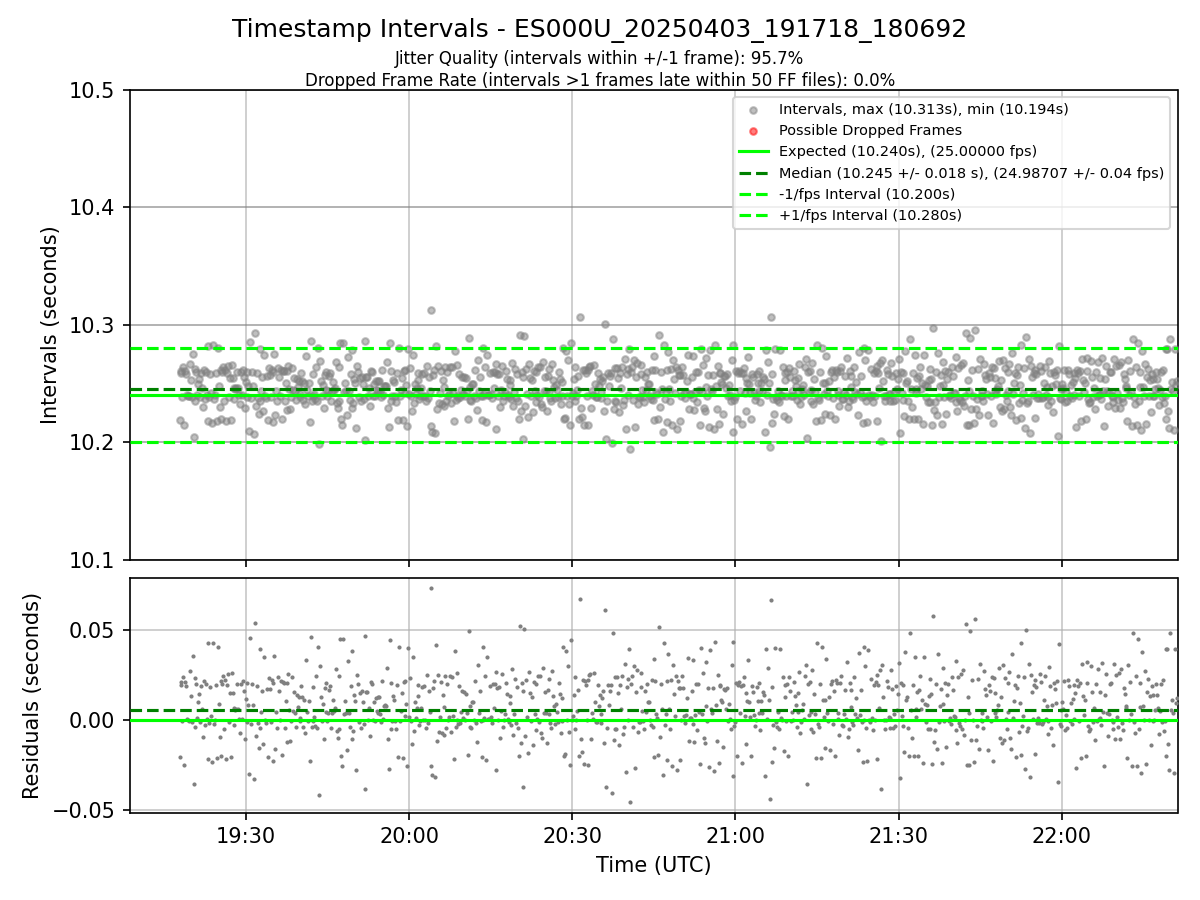Click the y-axis label 'Residuals (seconds)'
Screen dimensions: 1200x900
click(x=32, y=696)
